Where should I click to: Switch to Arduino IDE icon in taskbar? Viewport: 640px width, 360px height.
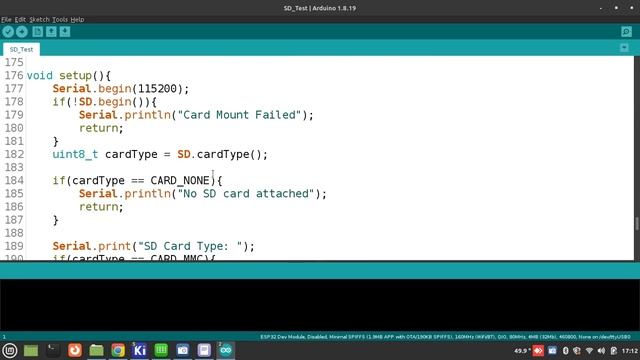[x=226, y=350]
